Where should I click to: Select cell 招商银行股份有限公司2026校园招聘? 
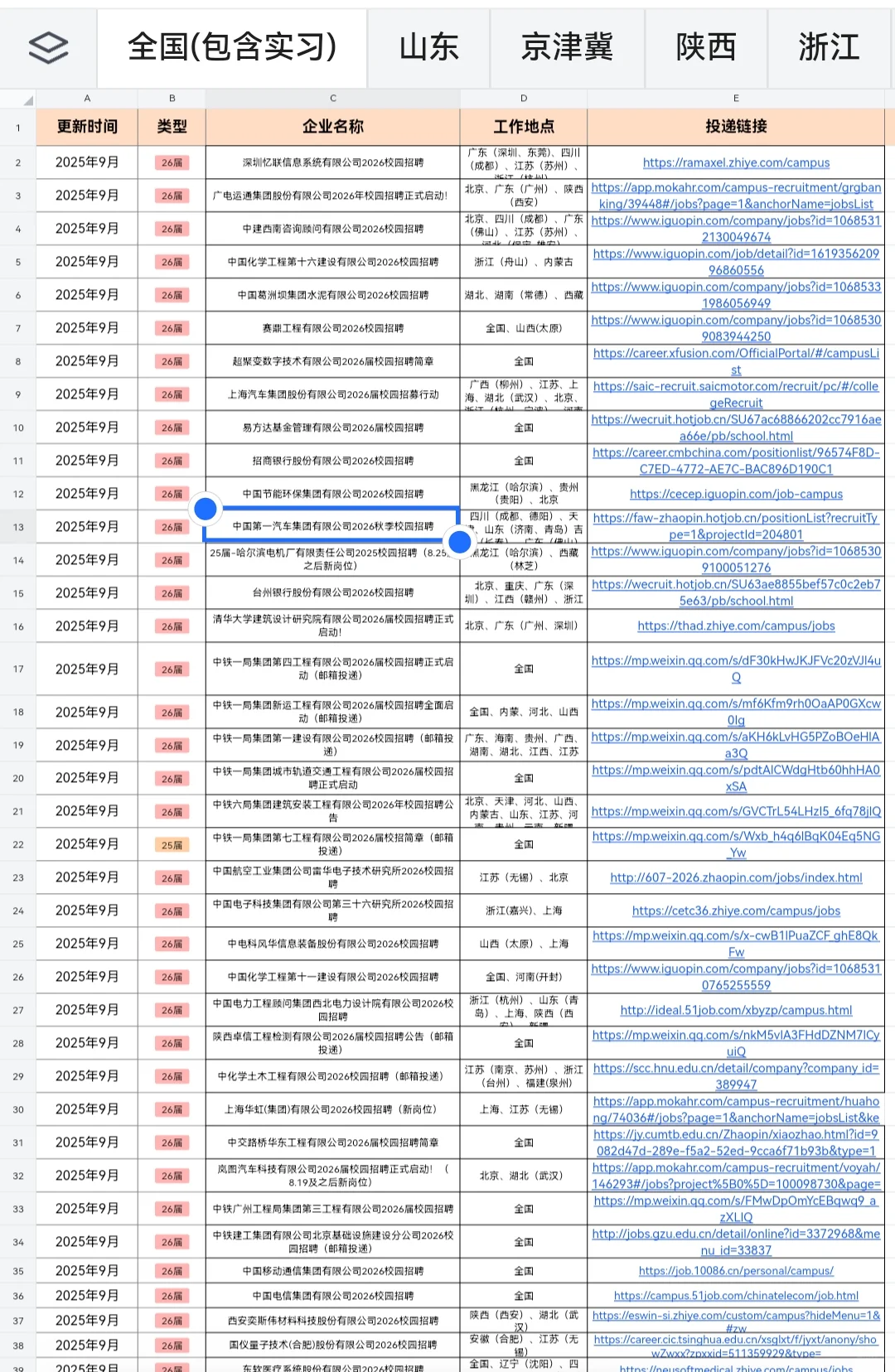(x=333, y=461)
